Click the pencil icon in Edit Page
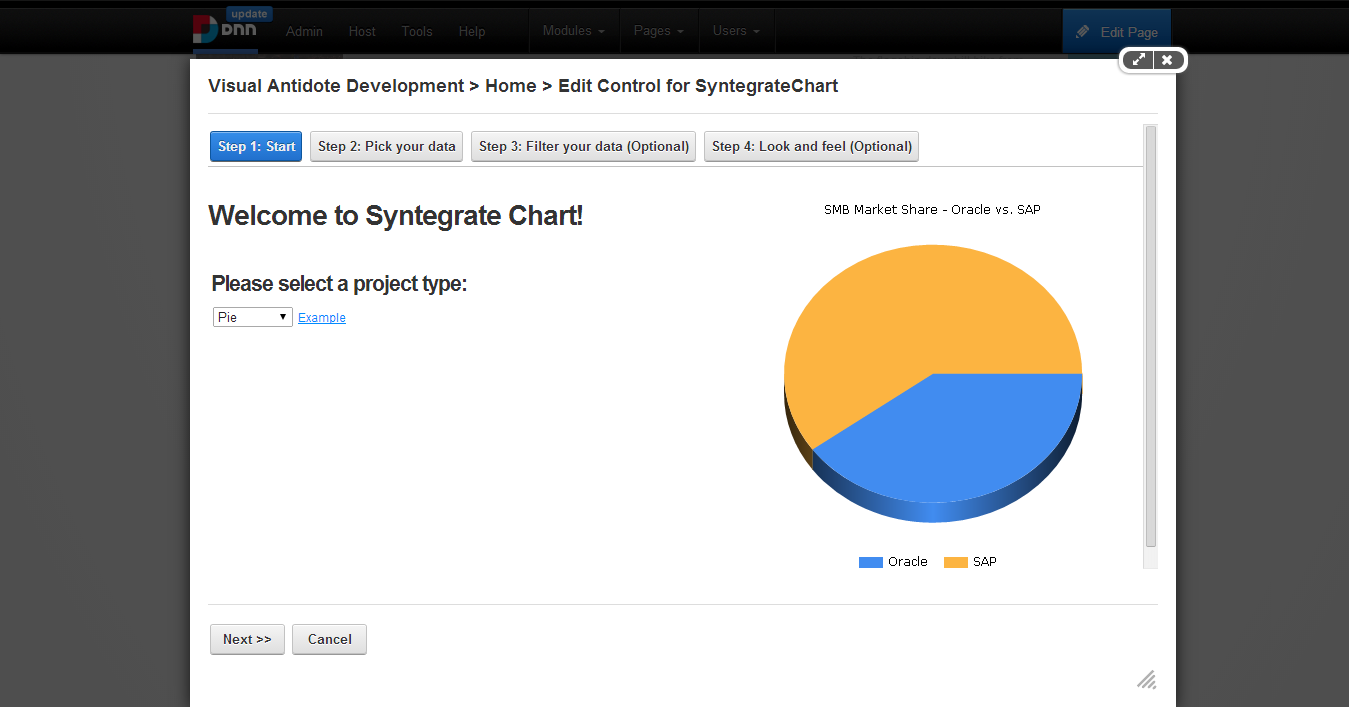 1083,32
